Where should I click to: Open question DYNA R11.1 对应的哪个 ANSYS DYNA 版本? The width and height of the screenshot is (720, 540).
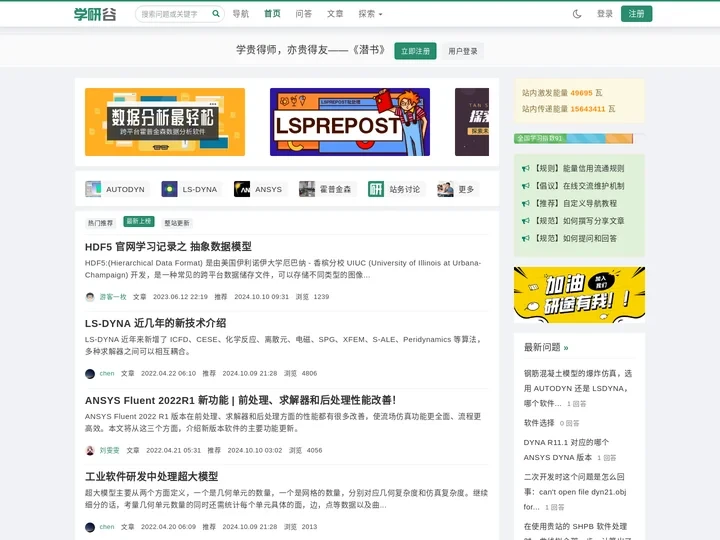point(567,450)
